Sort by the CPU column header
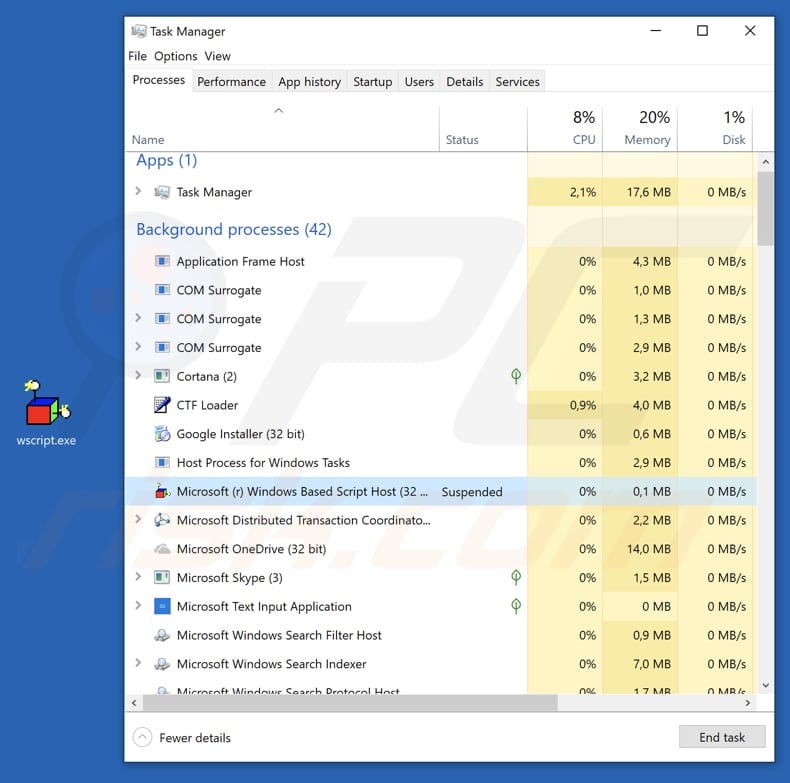Viewport: 790px width, 783px height. coord(565,128)
